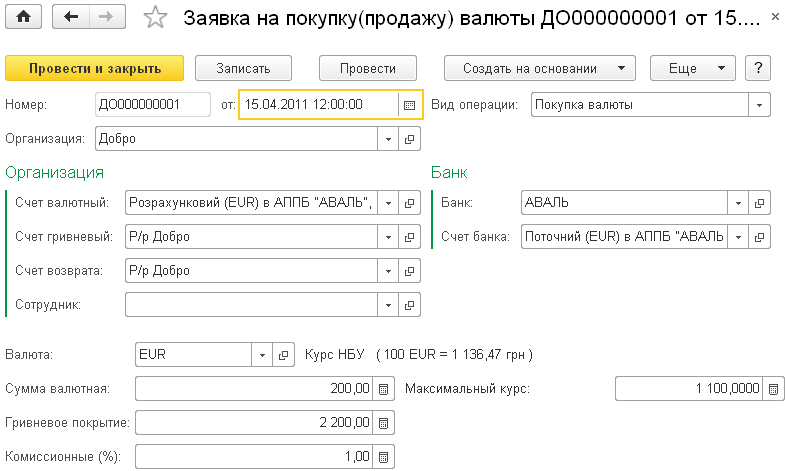Open help with the question mark button
Image resolution: width=785 pixels, height=471 pixels.
[758, 68]
